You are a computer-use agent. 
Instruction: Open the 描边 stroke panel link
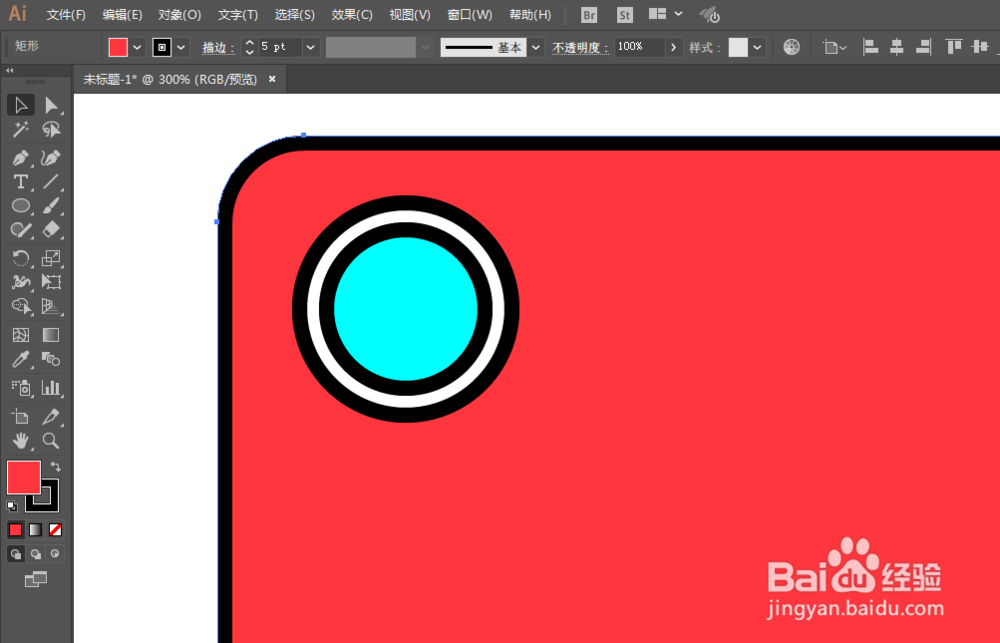[x=218, y=47]
